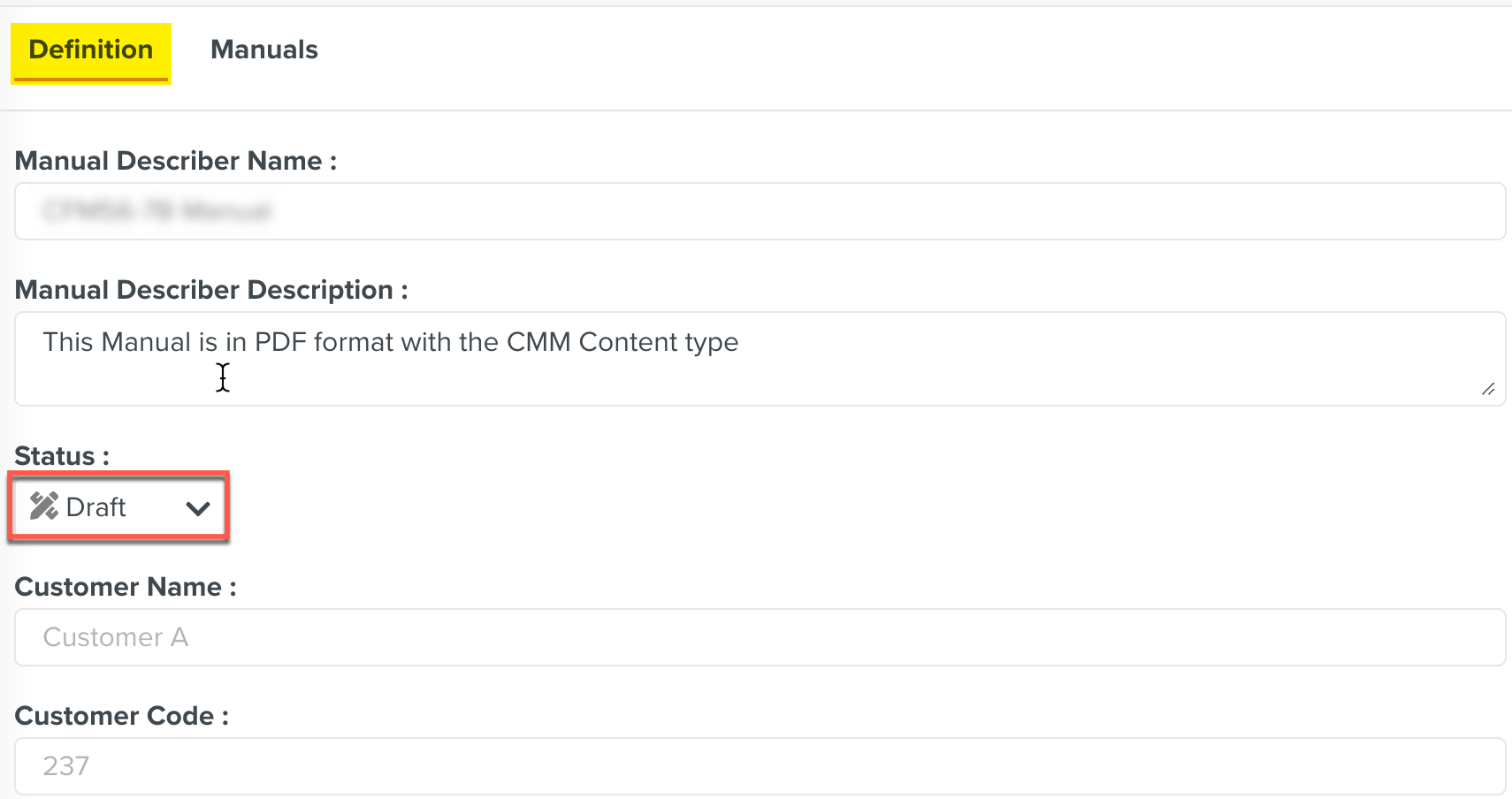This screenshot has height=799, width=1512.
Task: Focus the Manual Describer Name input field
Action: [x=760, y=211]
